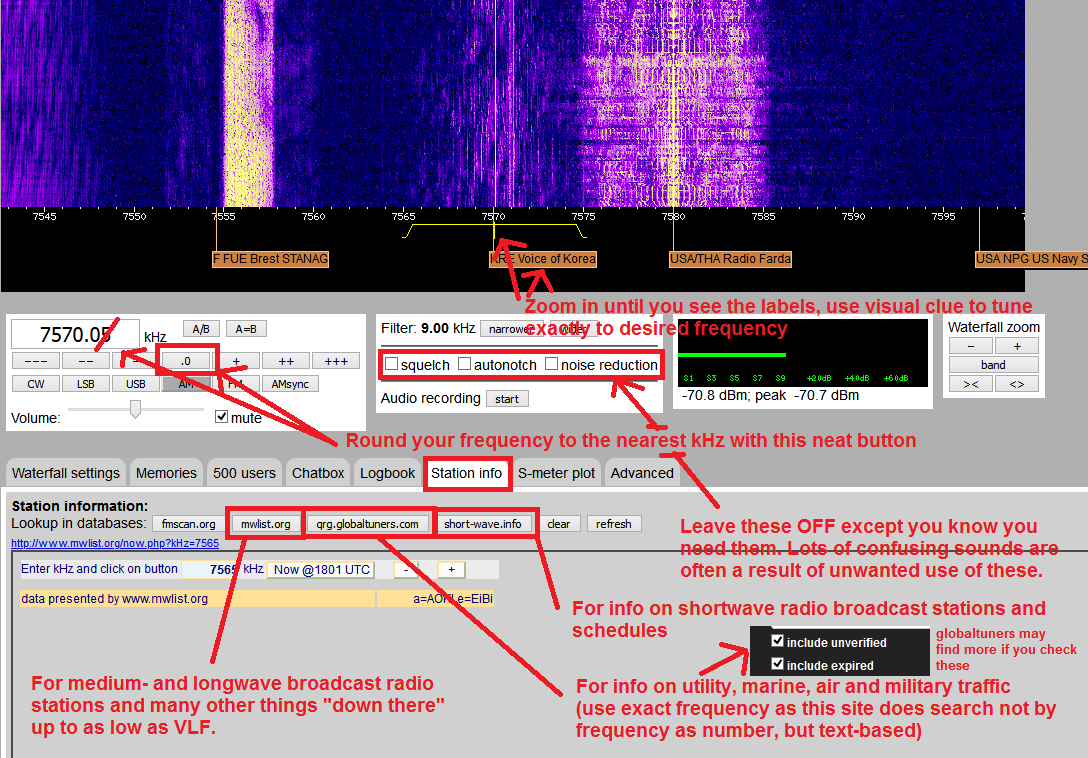Viewport: 1088px width, 758px height.
Task: Click the '<>' waterfall zoom button
Action: [1017, 384]
